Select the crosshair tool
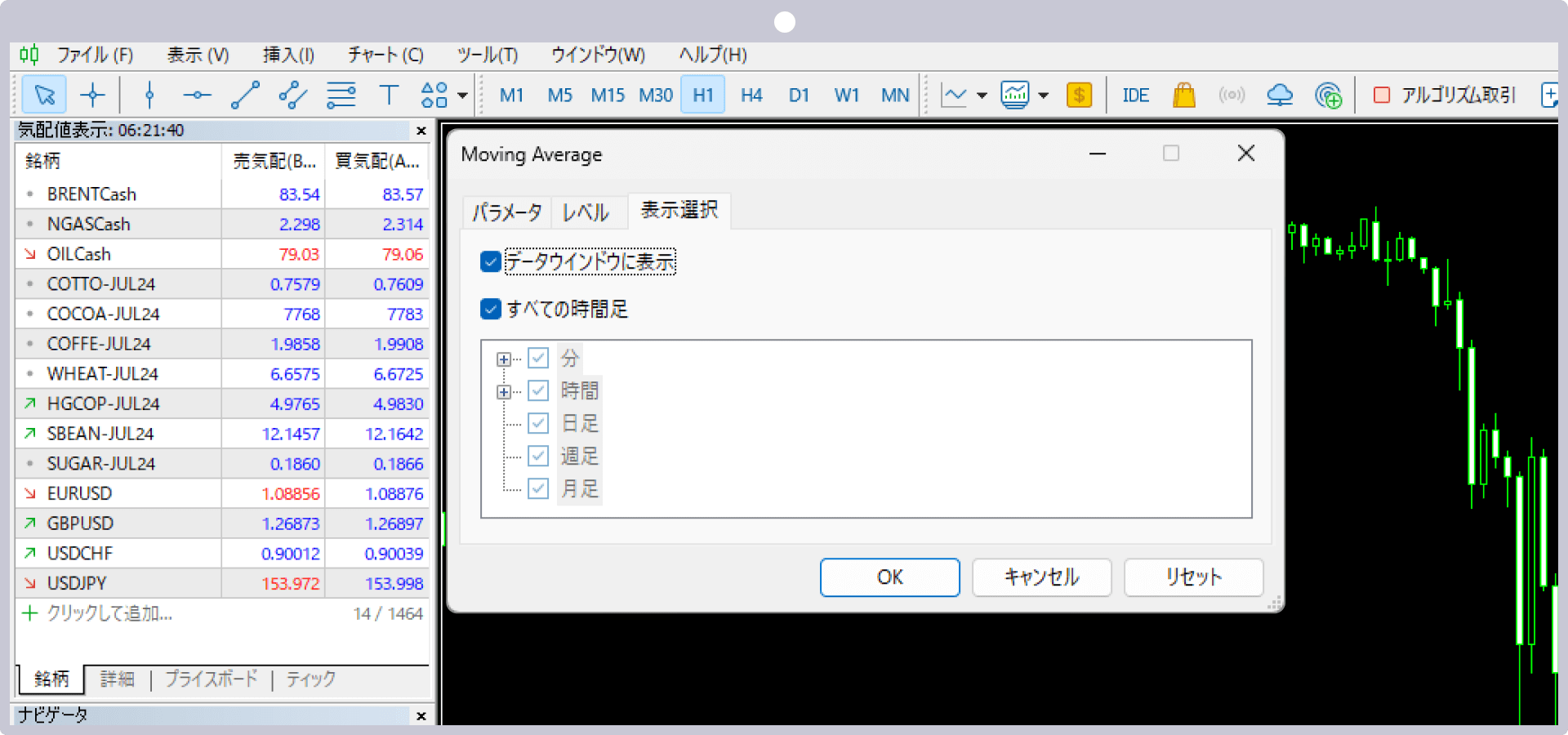1568x735 pixels. coord(92,96)
